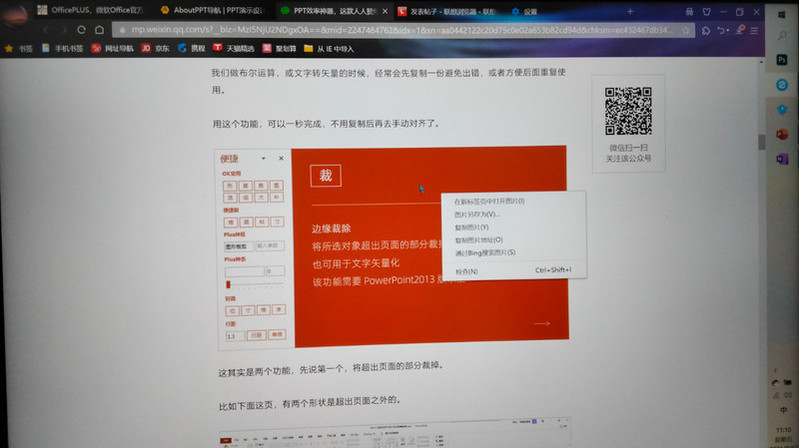This screenshot has width=799, height=448.
Task: Click the address bar URL field
Action: tap(400, 29)
